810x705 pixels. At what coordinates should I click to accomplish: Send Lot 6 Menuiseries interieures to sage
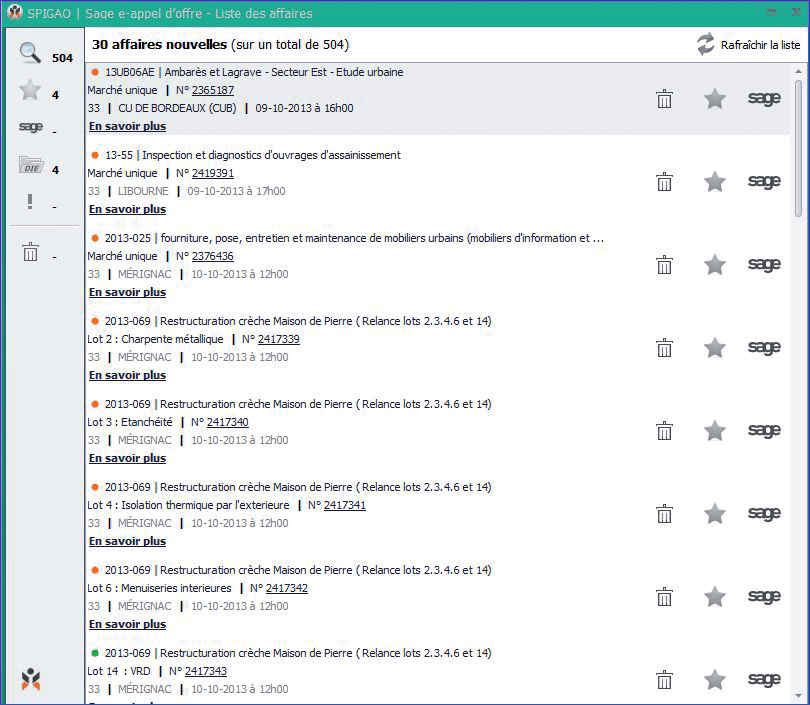(764, 597)
